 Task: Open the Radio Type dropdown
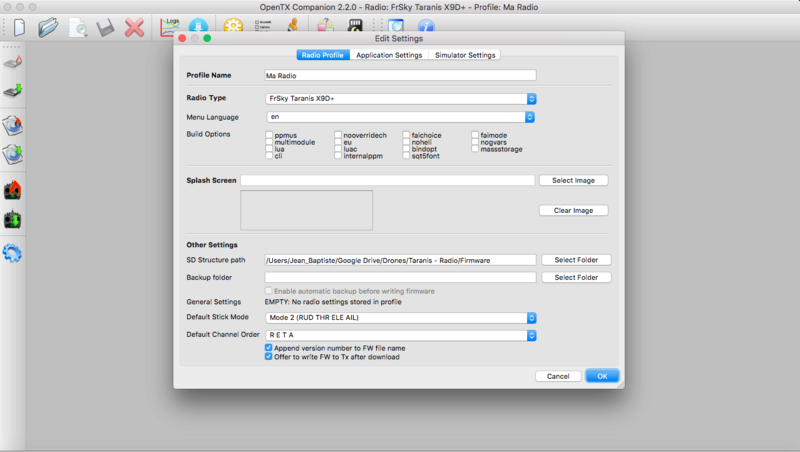pyautogui.click(x=401, y=98)
